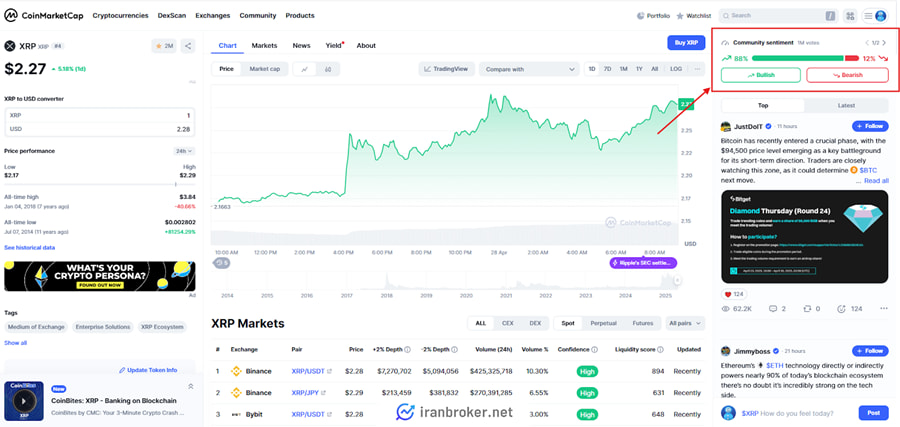This screenshot has width=900, height=427.
Task: Open JustDoIT post more options ellipsis
Action: click(883, 309)
